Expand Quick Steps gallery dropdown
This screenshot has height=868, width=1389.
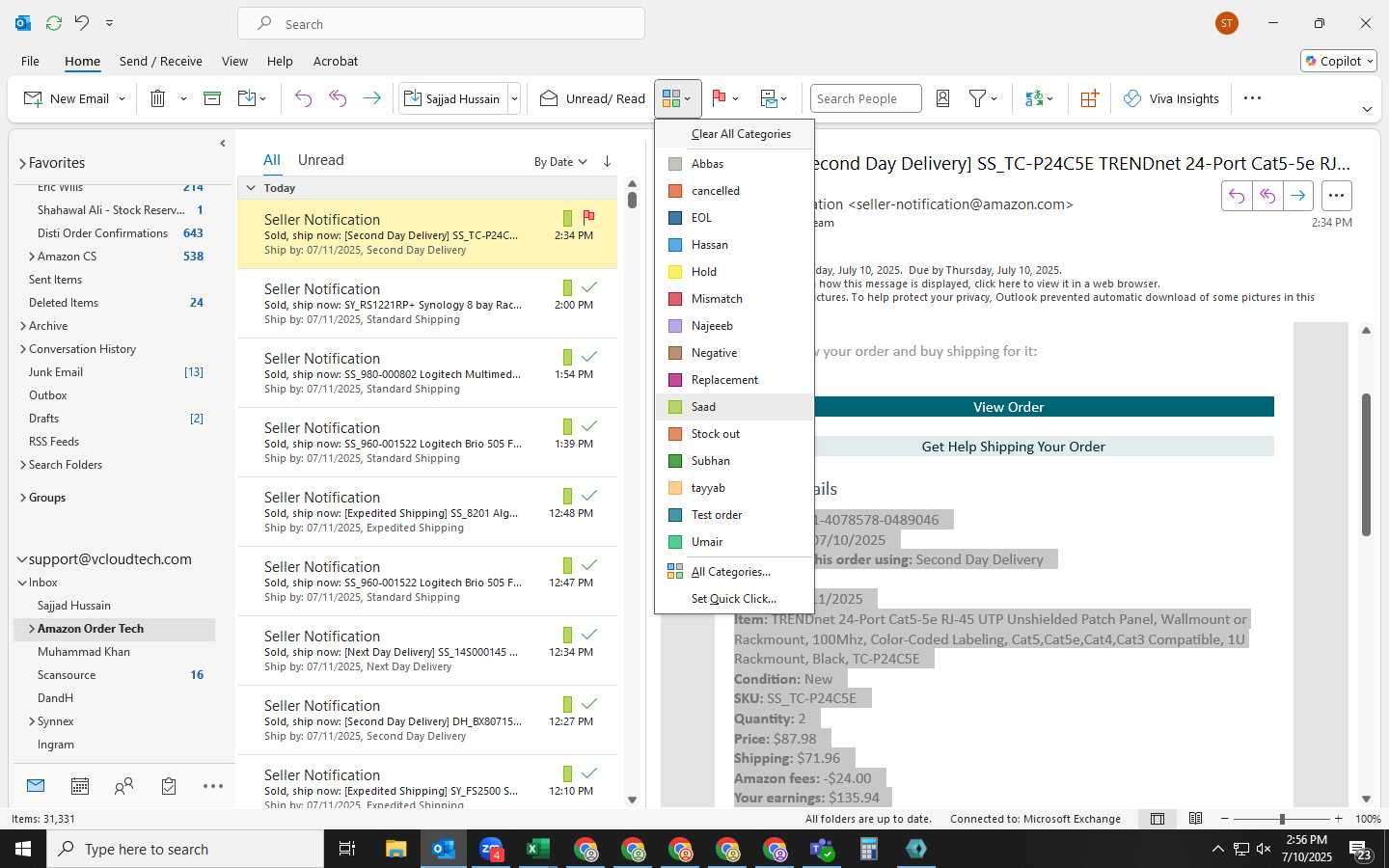click(x=515, y=98)
